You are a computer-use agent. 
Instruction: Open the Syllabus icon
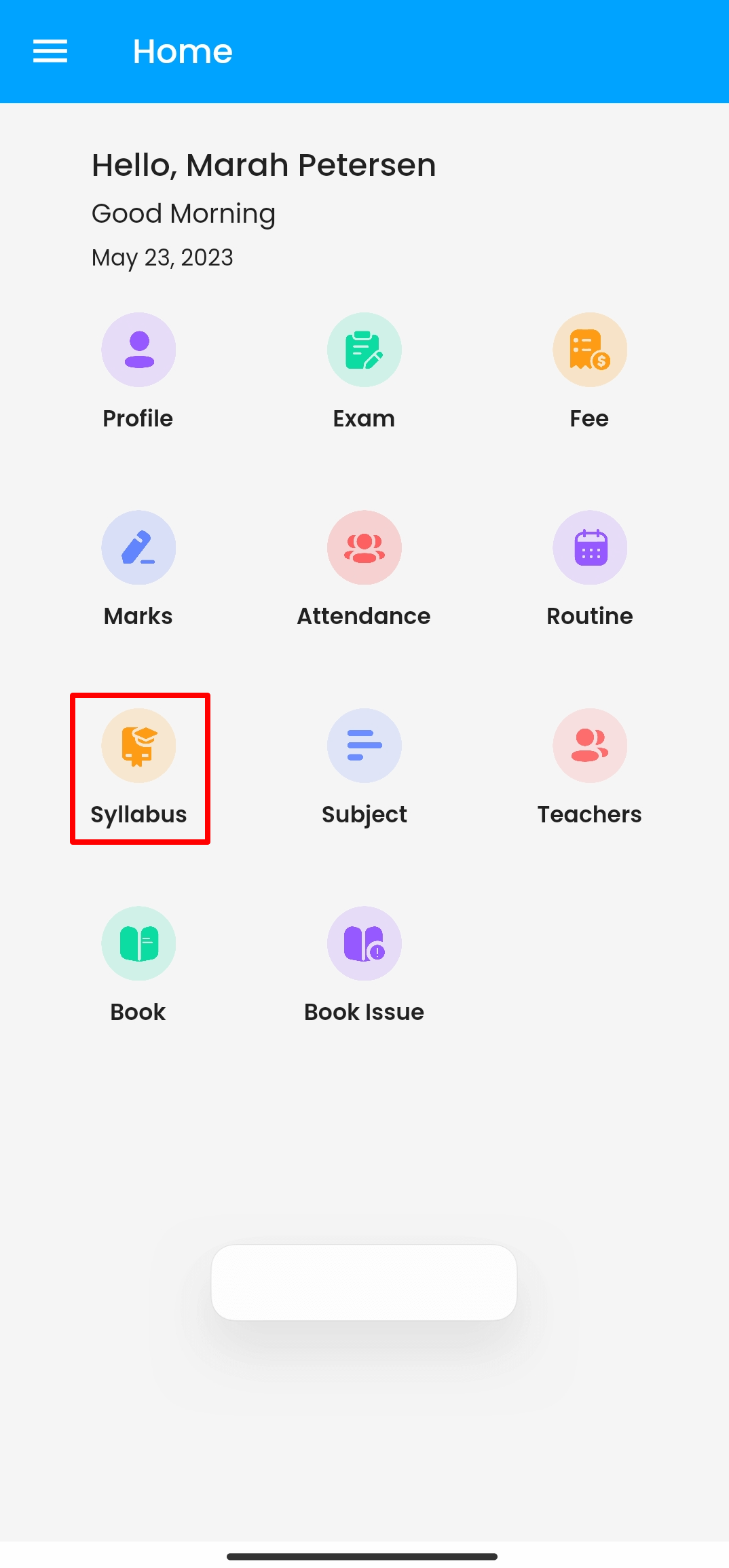(138, 746)
